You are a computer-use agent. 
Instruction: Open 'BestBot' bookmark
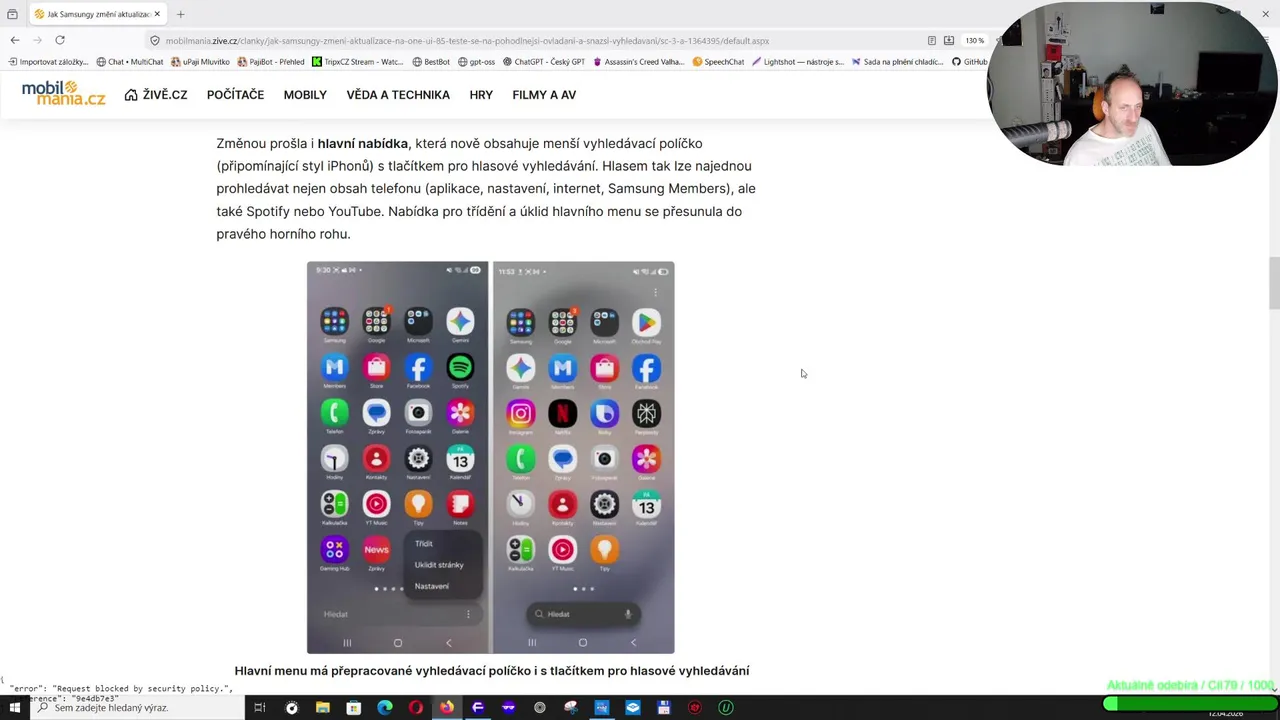[x=430, y=62]
